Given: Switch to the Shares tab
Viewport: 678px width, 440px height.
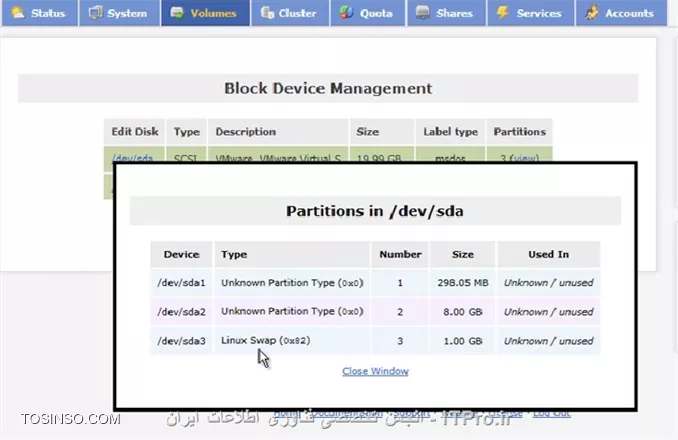Looking at the screenshot, I should pos(446,13).
